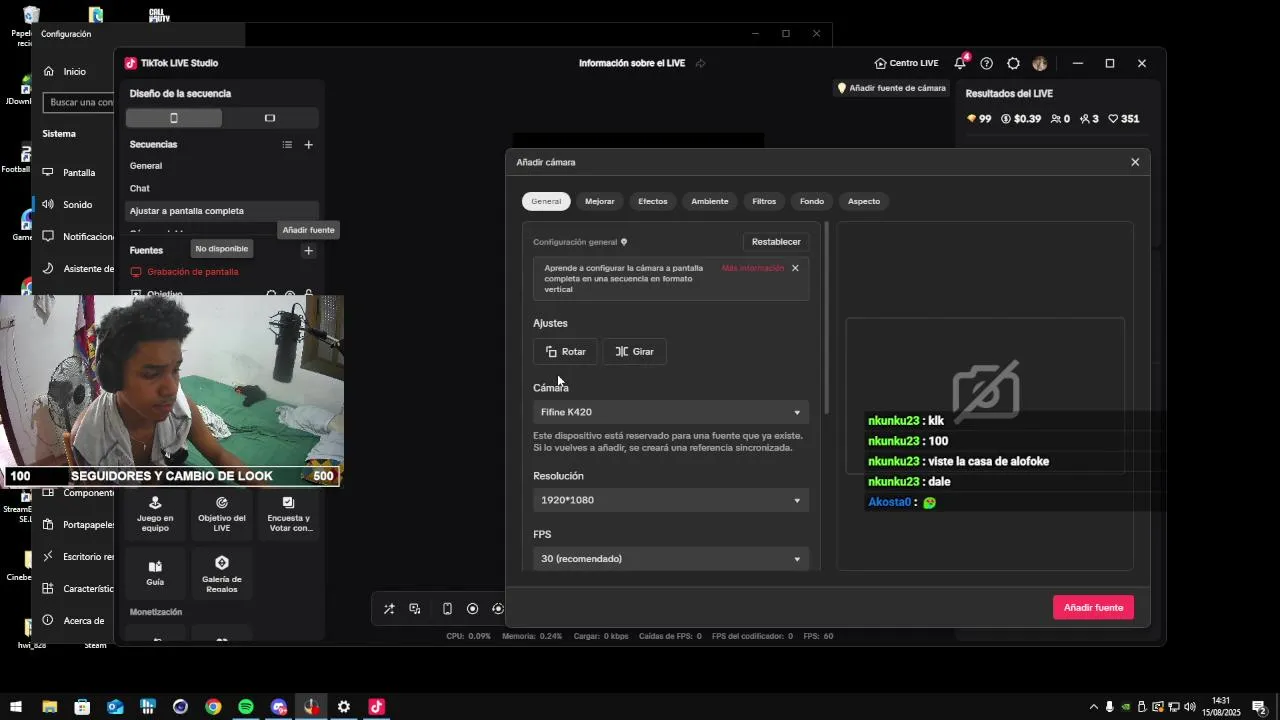
Task: Open the notifications bell
Action: pyautogui.click(x=960, y=63)
